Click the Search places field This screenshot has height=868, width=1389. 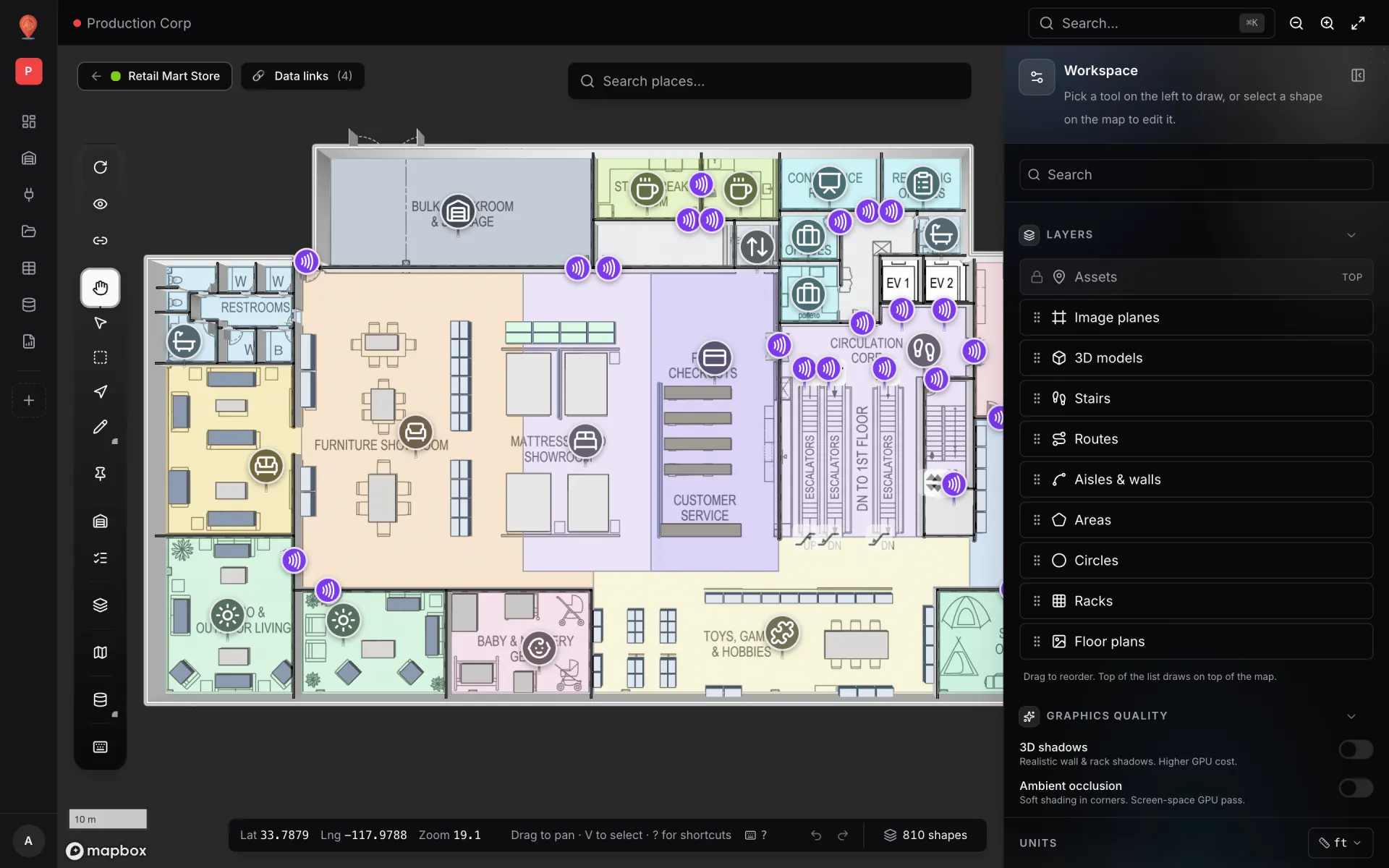769,81
